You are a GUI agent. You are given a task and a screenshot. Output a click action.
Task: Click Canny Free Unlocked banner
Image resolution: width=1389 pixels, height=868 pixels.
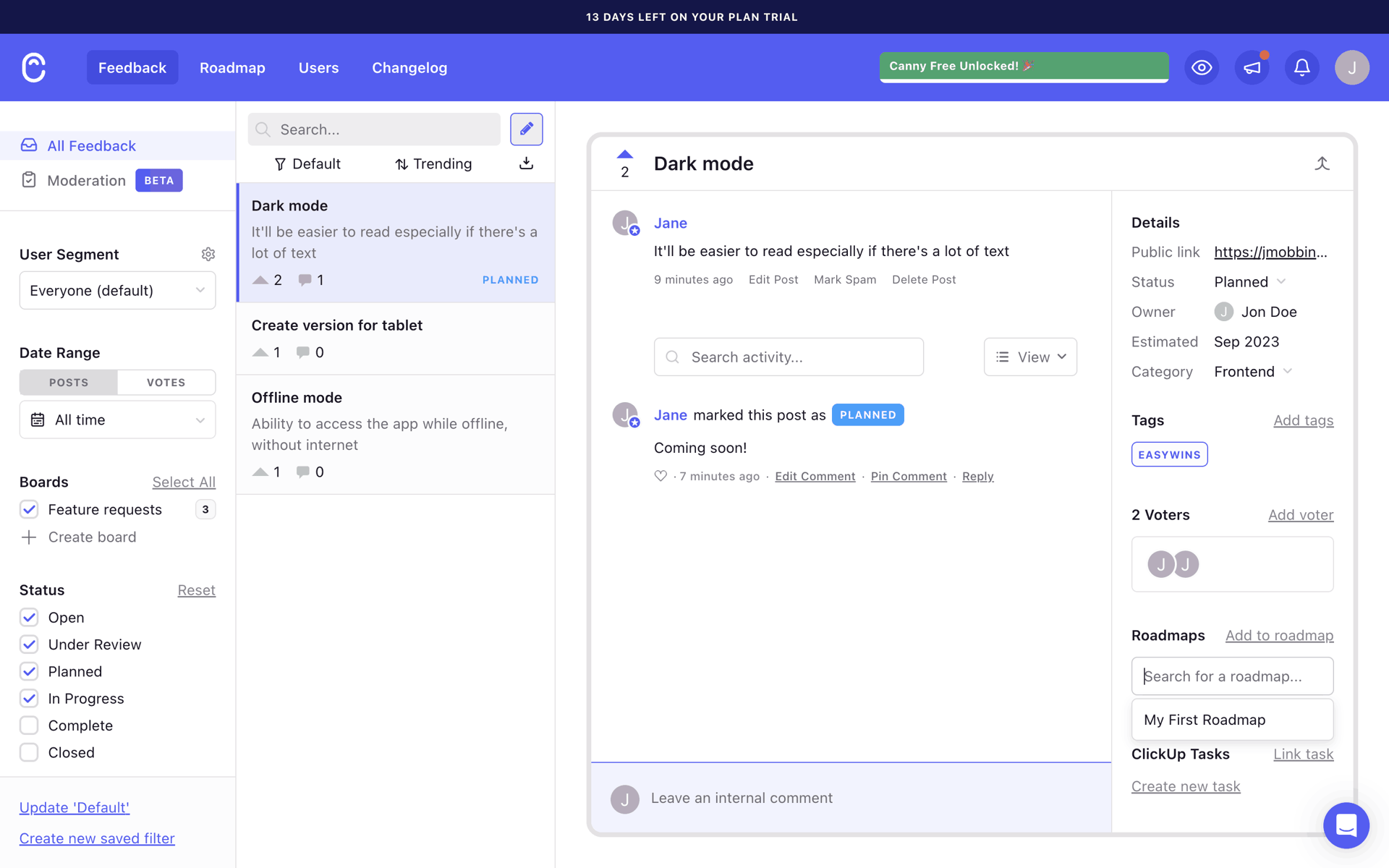[1024, 67]
